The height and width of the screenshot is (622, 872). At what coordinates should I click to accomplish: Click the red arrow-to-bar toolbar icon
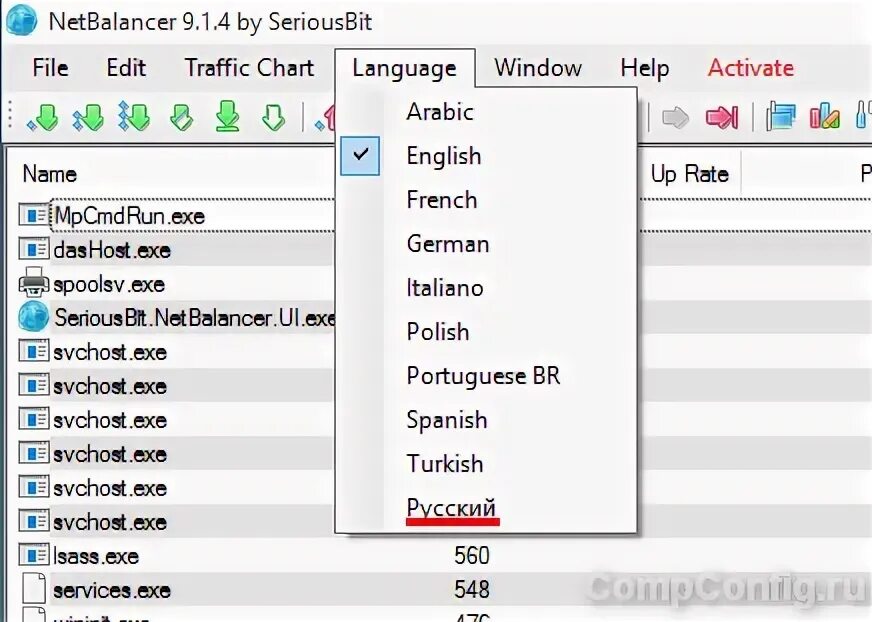coord(721,117)
